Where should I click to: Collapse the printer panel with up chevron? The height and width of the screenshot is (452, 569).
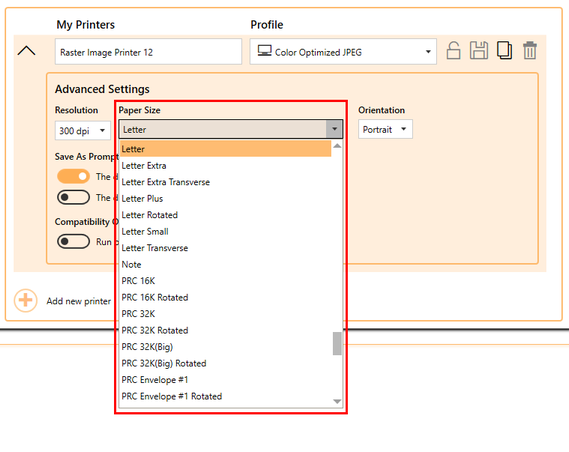pyautogui.click(x=26, y=50)
